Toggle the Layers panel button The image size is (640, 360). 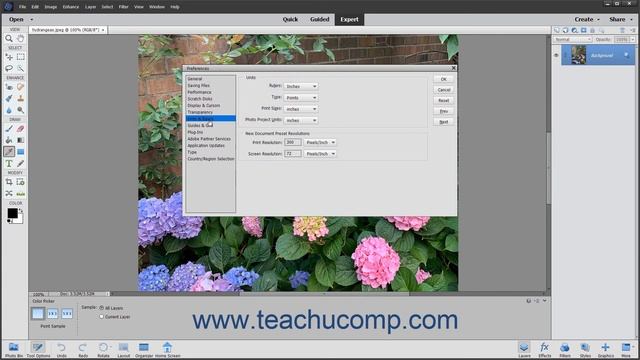[x=524, y=350]
